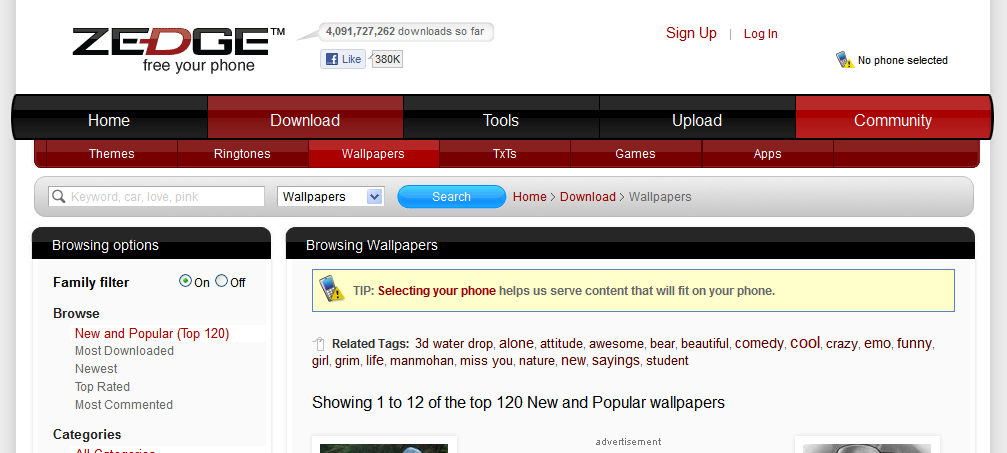
Task: Open the alone tag
Action: pos(516,343)
